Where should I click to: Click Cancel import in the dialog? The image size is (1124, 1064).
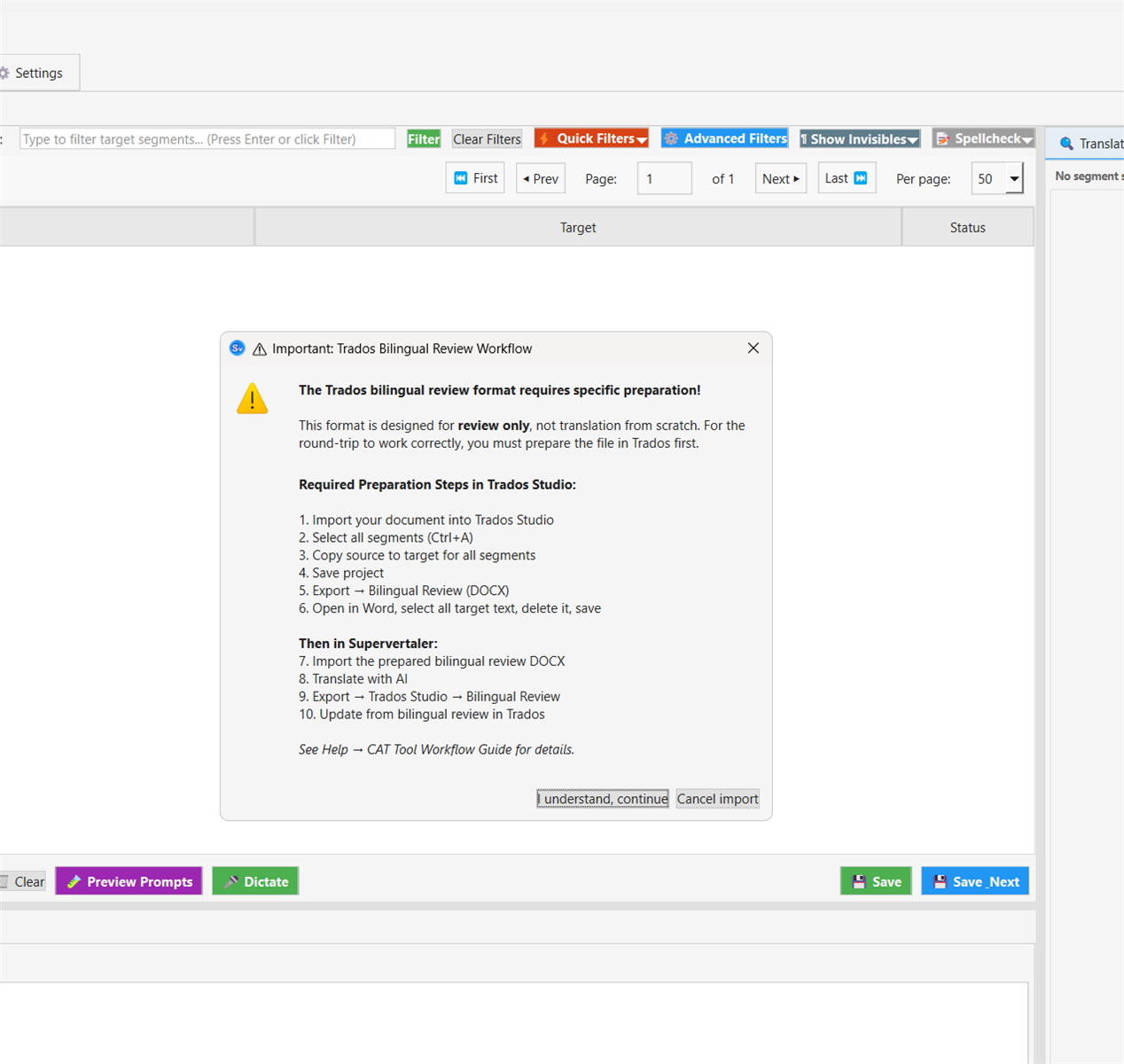pyautogui.click(x=717, y=798)
